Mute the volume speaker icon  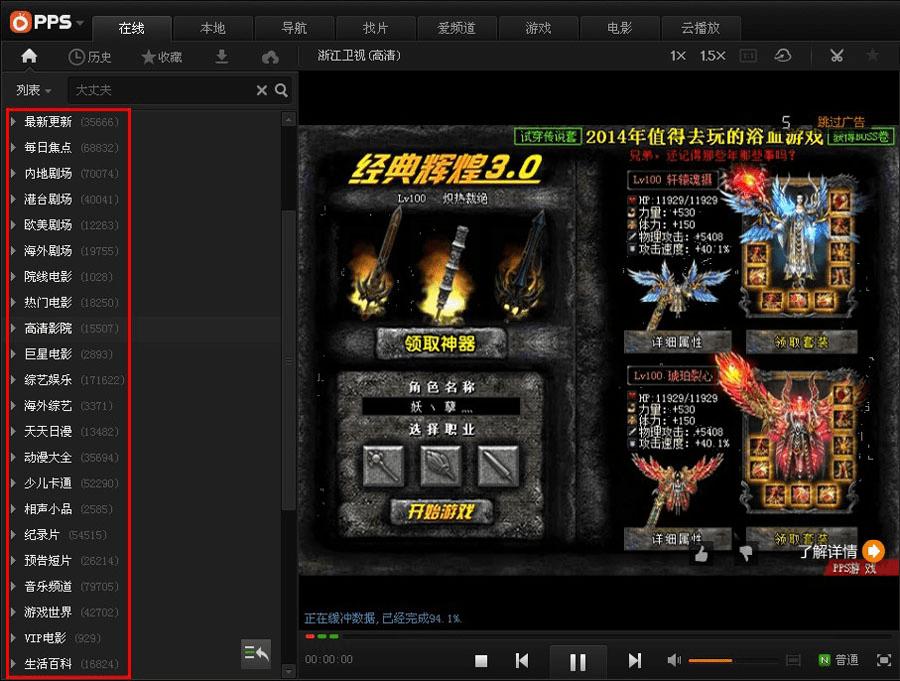coord(673,660)
